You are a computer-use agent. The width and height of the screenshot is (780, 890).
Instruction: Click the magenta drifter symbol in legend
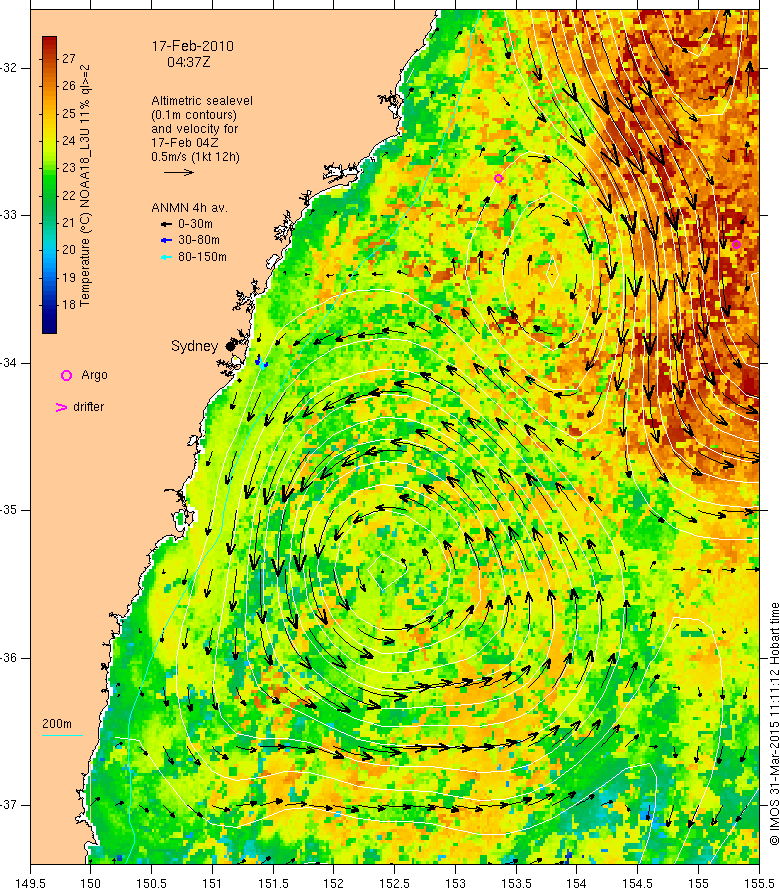(x=61, y=408)
